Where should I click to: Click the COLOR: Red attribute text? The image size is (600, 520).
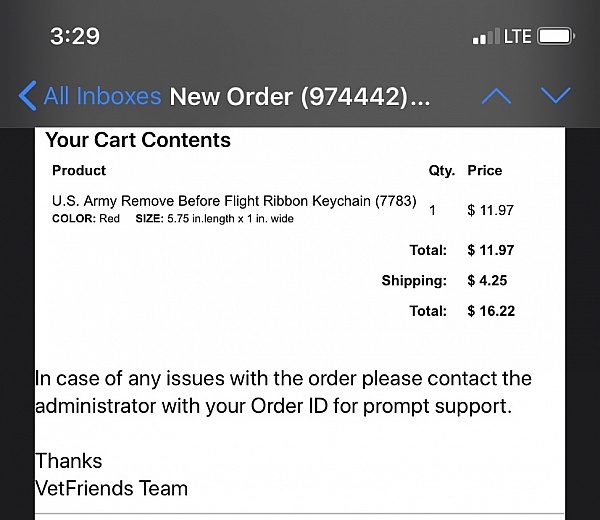pyautogui.click(x=86, y=219)
